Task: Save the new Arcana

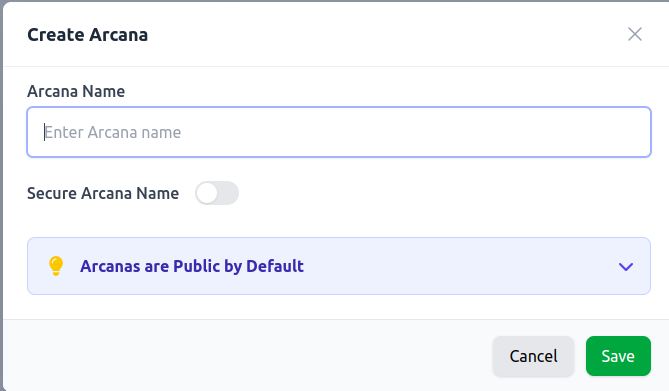Action: point(618,356)
